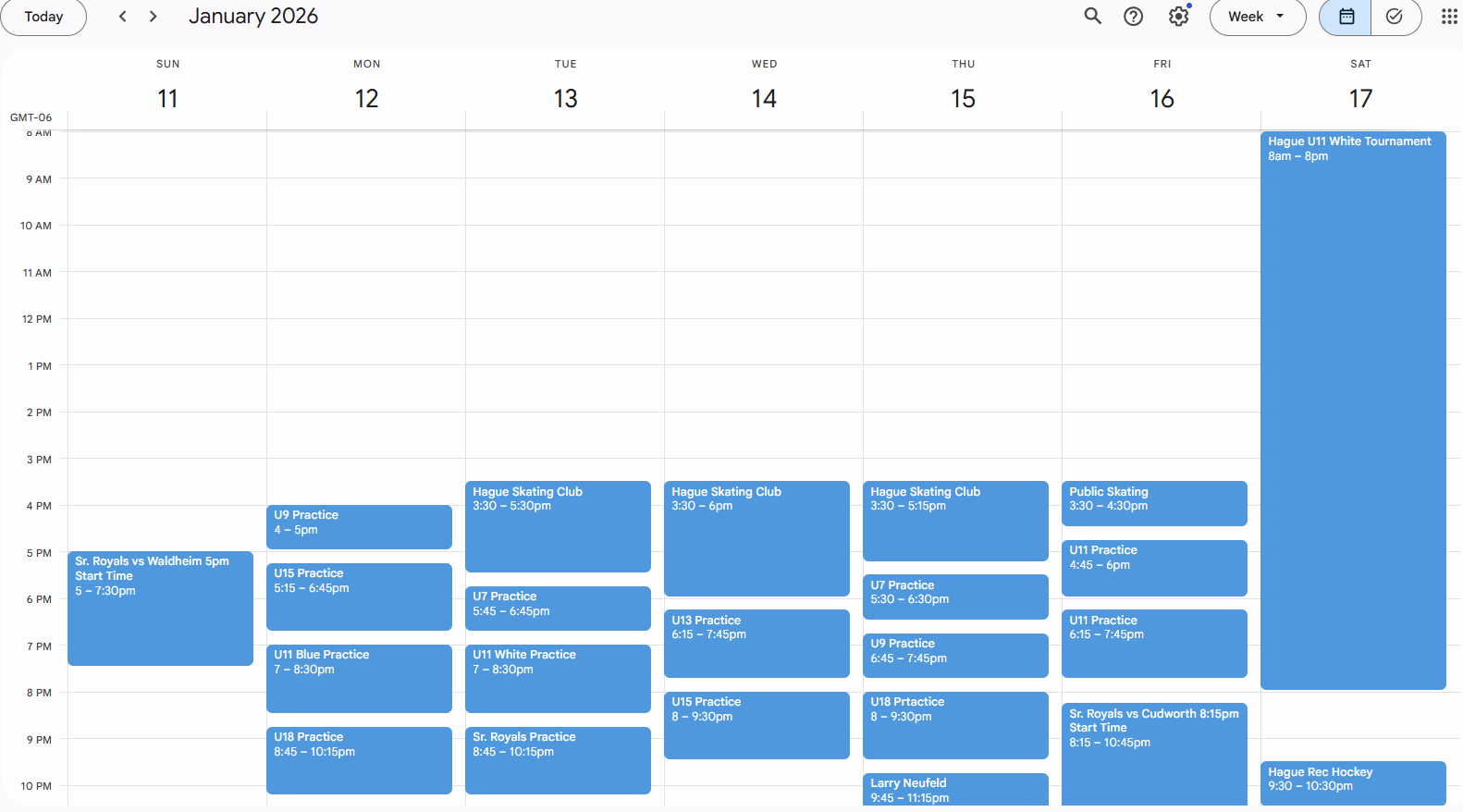This screenshot has height=812, width=1463.
Task: Open Hague U11 White Tournament event
Action: (x=1352, y=407)
